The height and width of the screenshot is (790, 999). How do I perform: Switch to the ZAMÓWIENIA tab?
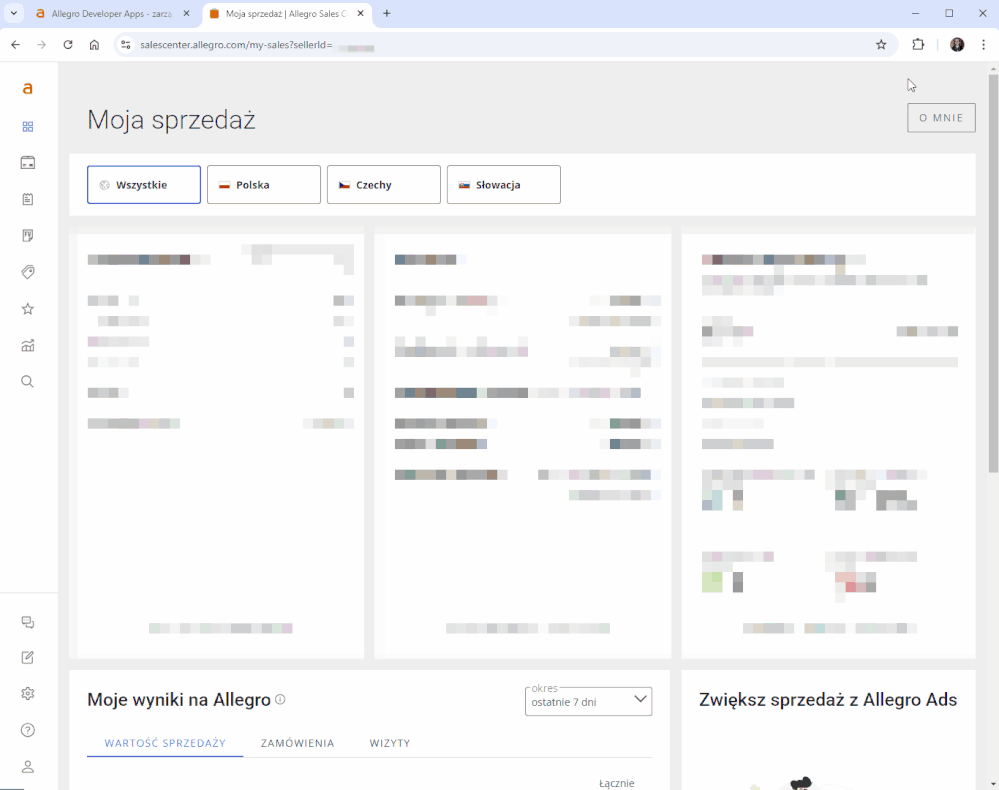[x=298, y=743]
